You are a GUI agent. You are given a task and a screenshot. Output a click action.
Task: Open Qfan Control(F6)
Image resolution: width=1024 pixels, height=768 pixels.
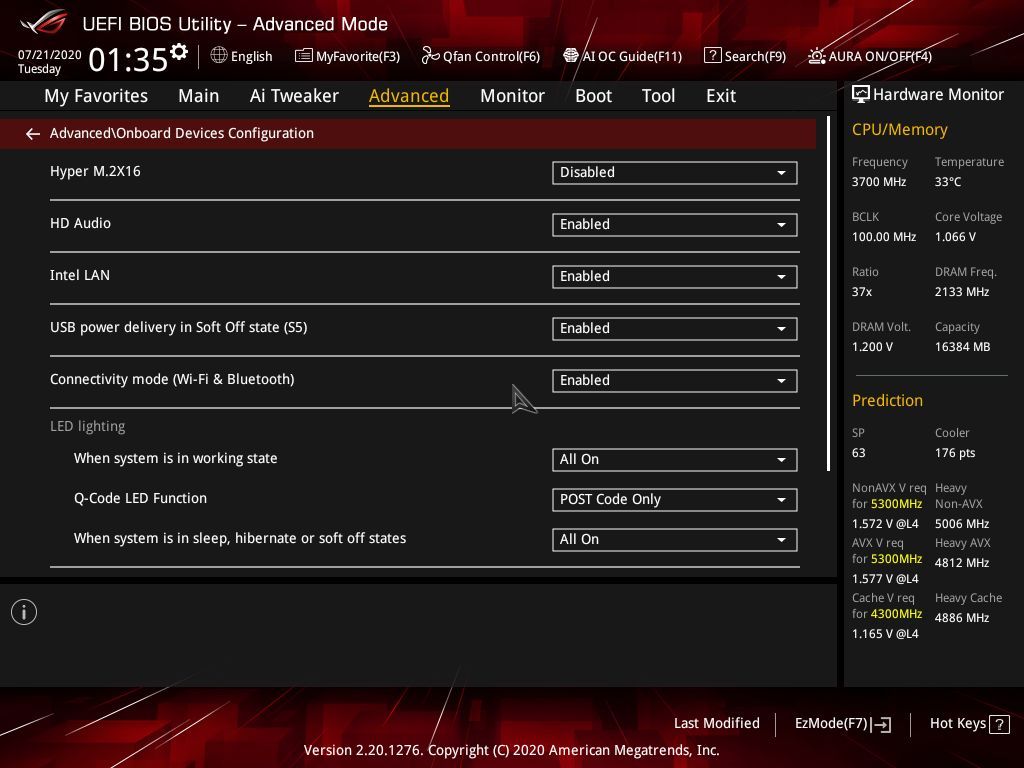481,56
